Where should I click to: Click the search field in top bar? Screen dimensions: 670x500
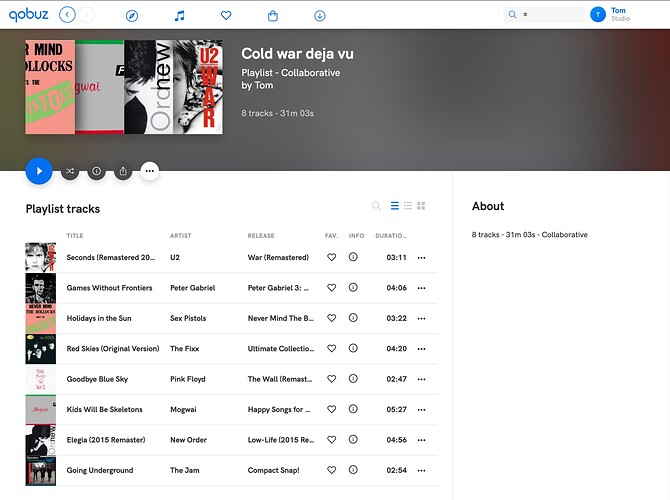(544, 15)
